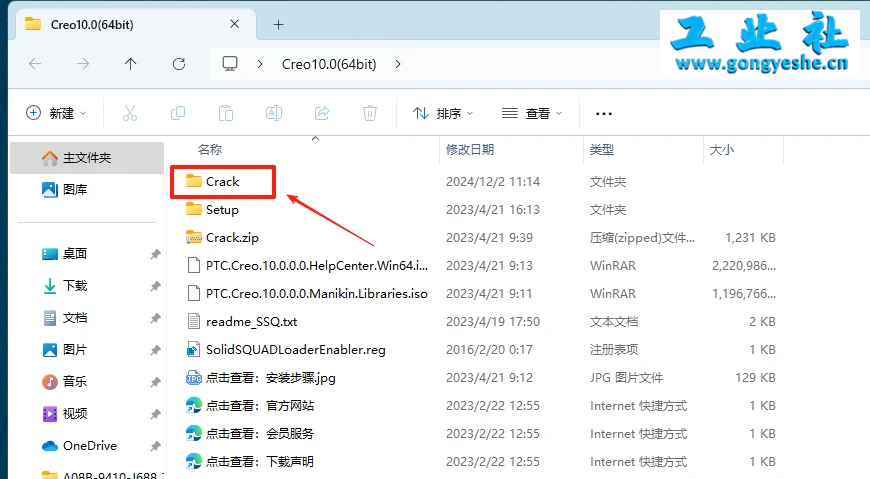Select the Creo10.0(64bit) tab

(136, 24)
